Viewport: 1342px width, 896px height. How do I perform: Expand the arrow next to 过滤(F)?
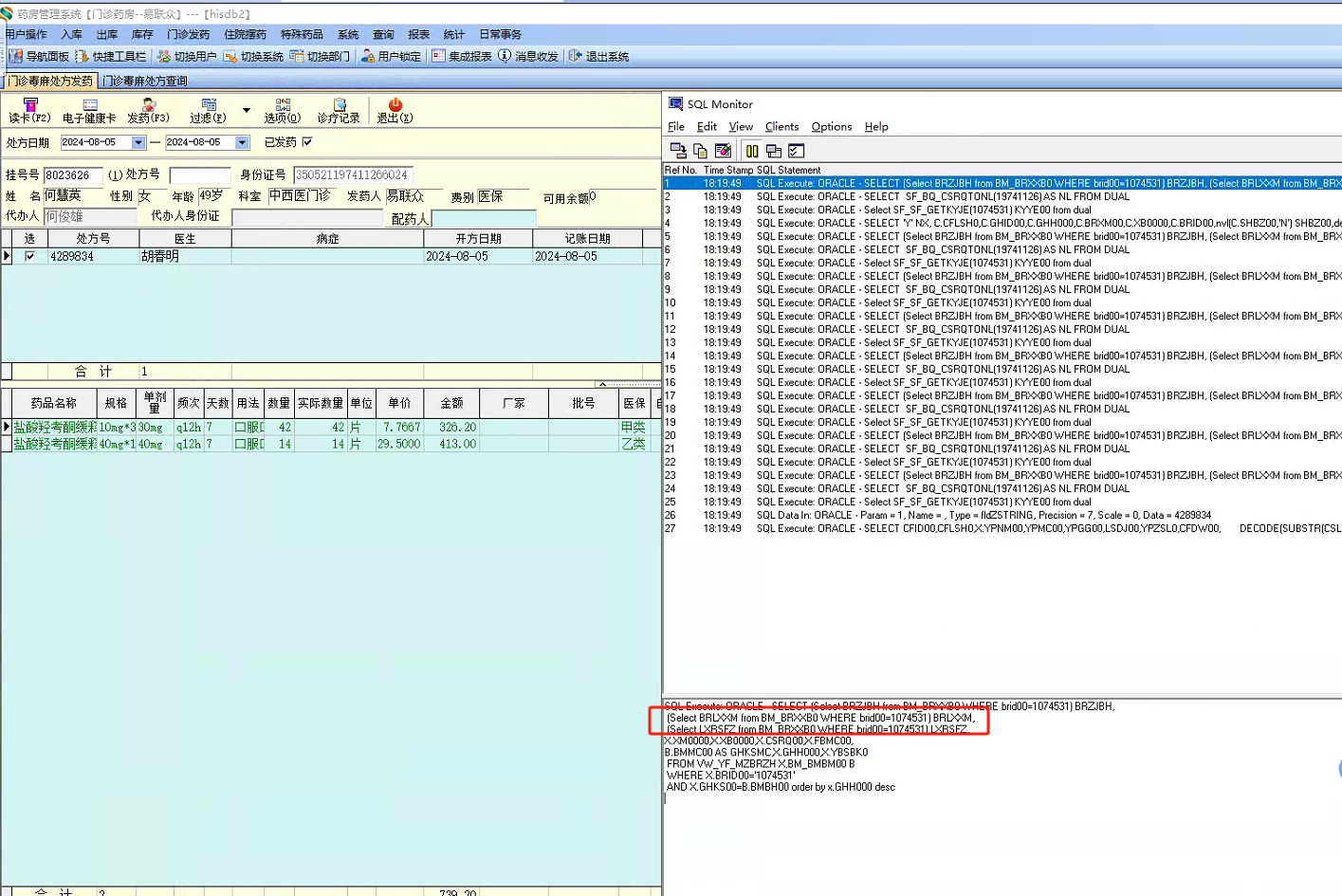click(x=247, y=111)
